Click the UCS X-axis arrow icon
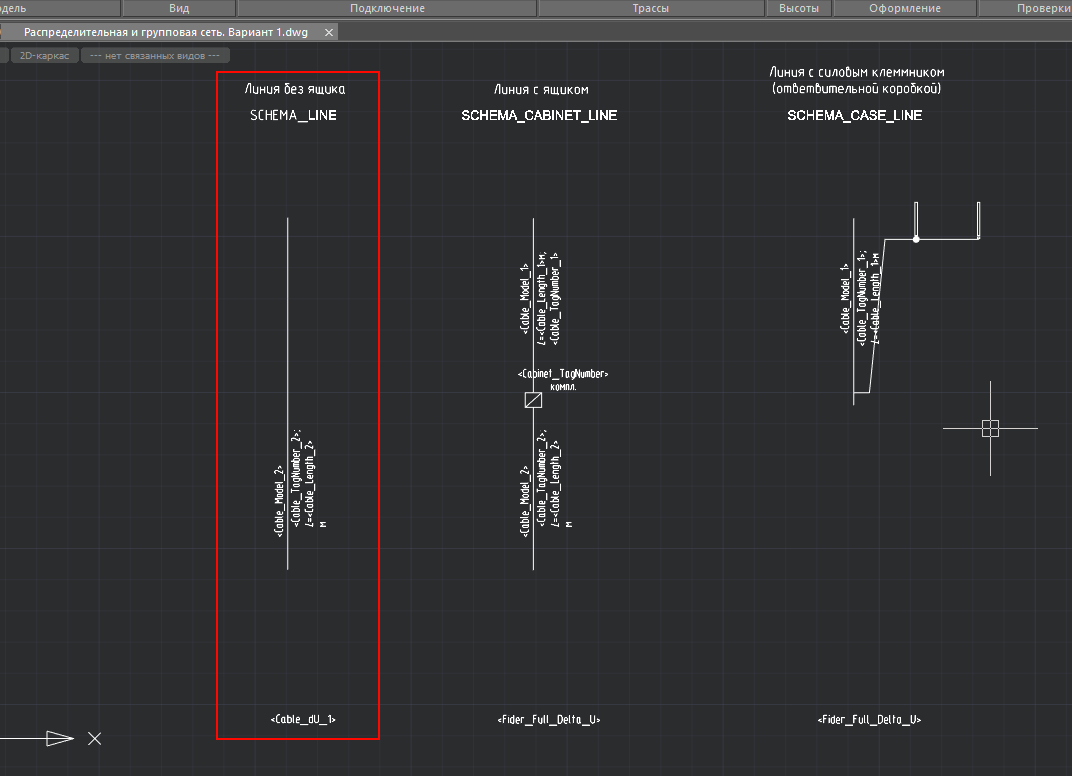Image resolution: width=1072 pixels, height=776 pixels. click(59, 739)
